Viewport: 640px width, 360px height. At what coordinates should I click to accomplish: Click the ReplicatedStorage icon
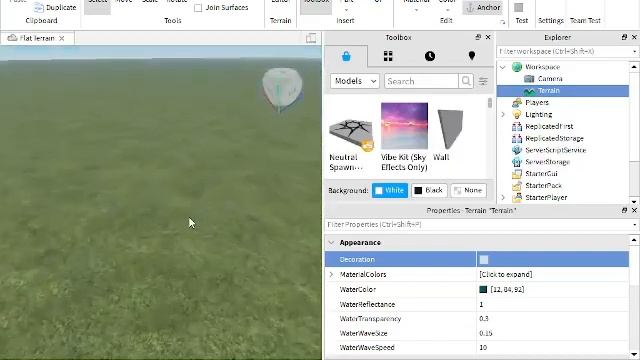pyautogui.click(x=517, y=138)
